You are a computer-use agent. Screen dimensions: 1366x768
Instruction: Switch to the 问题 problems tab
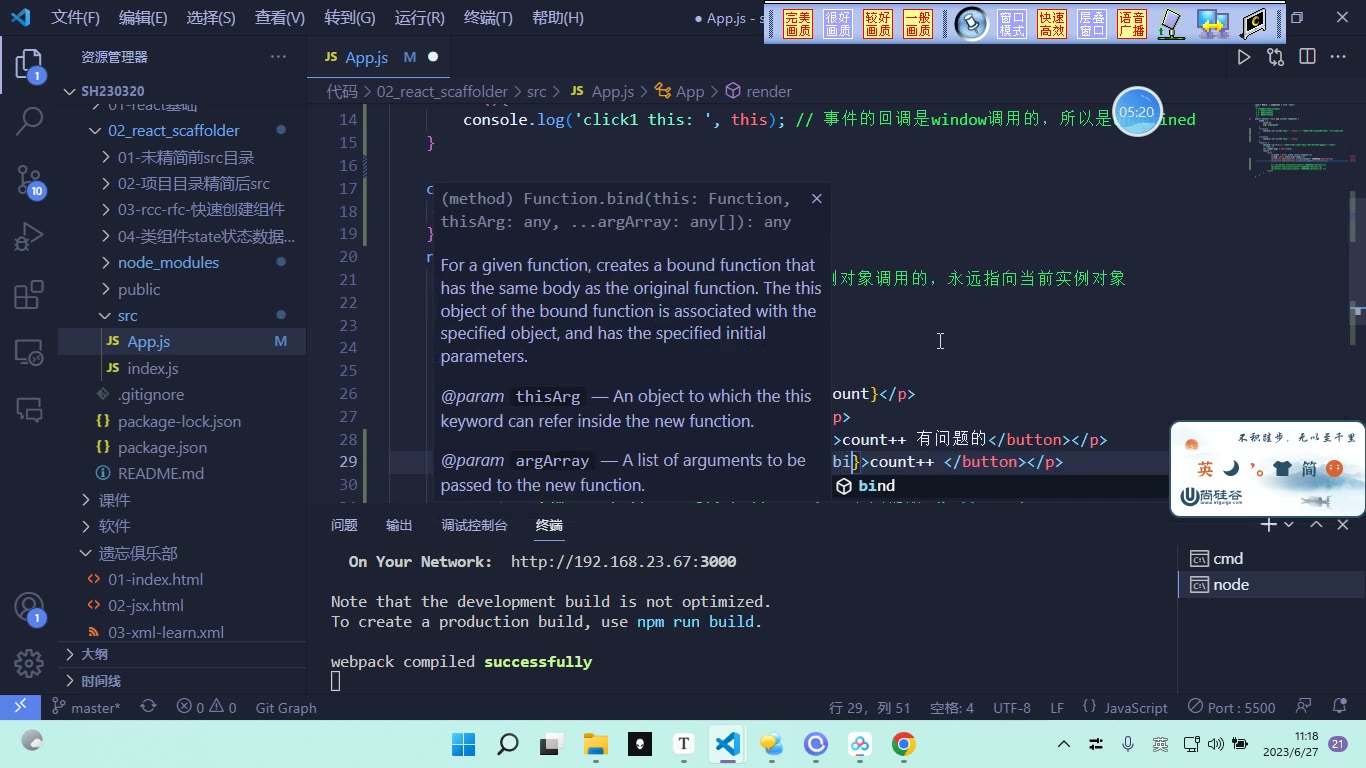tap(344, 525)
